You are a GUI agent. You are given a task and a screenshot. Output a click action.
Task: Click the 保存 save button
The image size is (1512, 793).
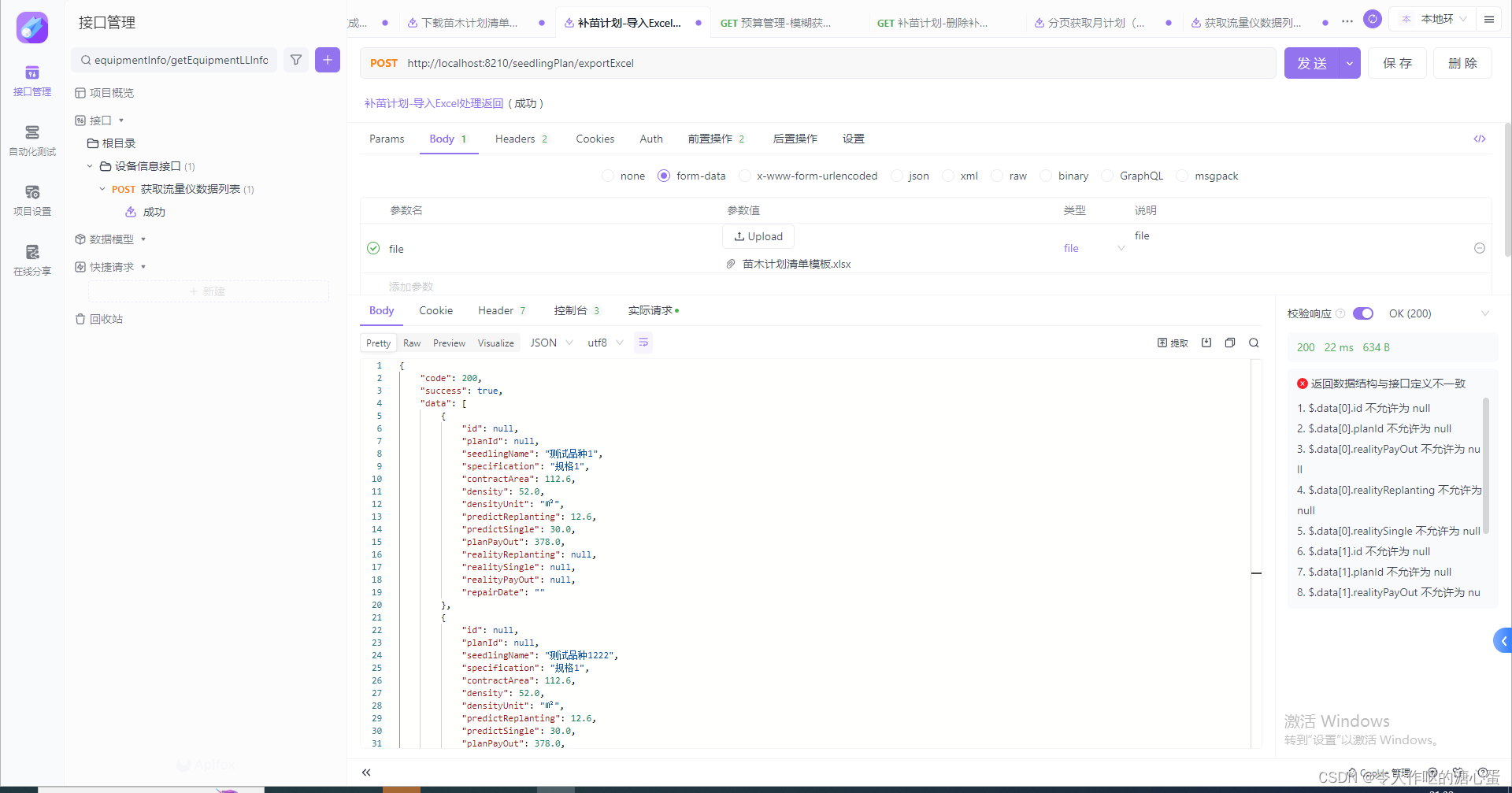tap(1398, 63)
